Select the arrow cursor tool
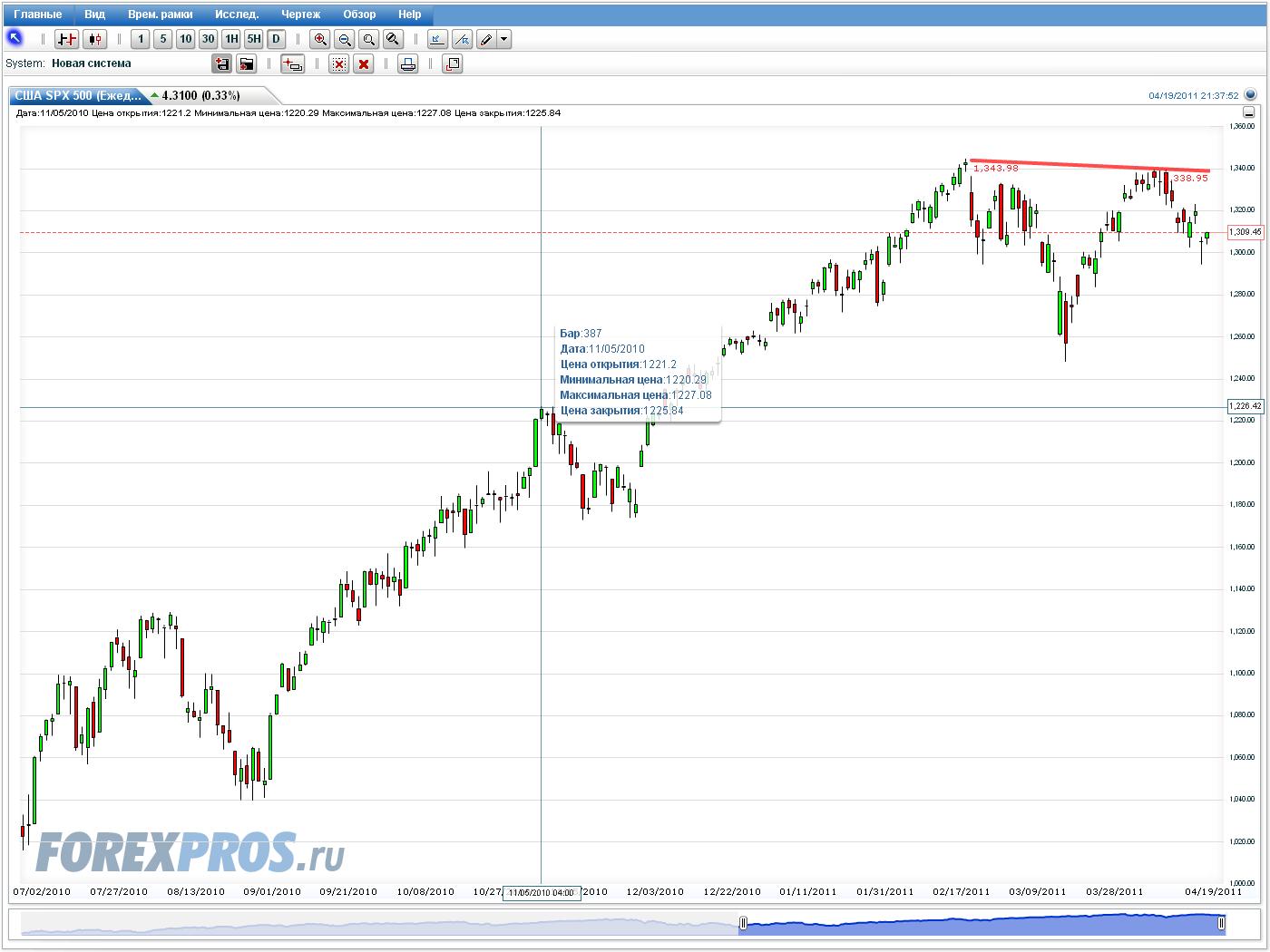This screenshot has width=1270, height=952. 15,38
